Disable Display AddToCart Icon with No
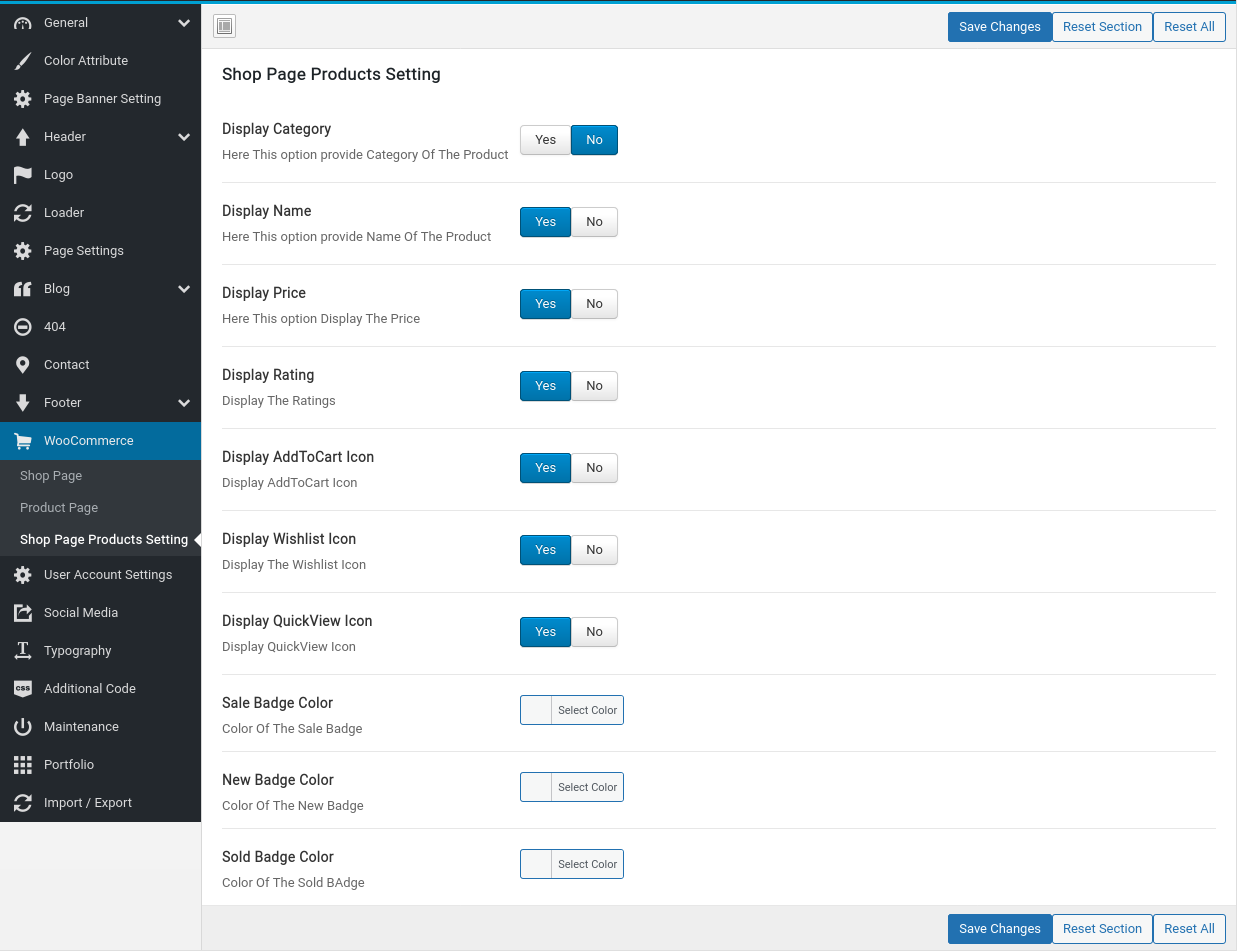The height and width of the screenshot is (951, 1237). tap(594, 468)
